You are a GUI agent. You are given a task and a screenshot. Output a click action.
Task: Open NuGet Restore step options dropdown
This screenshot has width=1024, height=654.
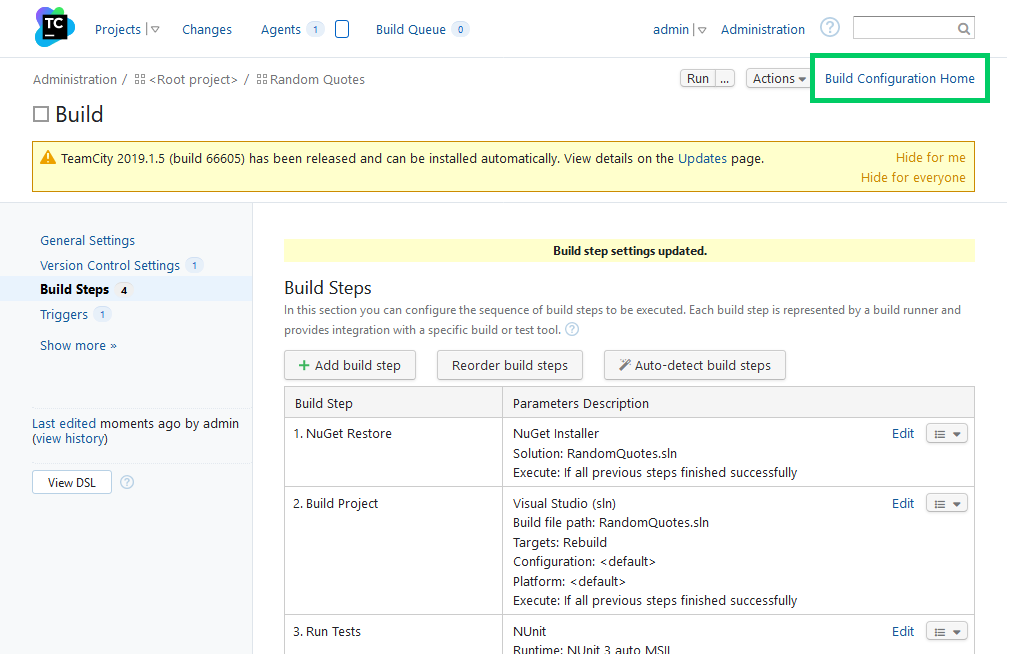[947, 434]
